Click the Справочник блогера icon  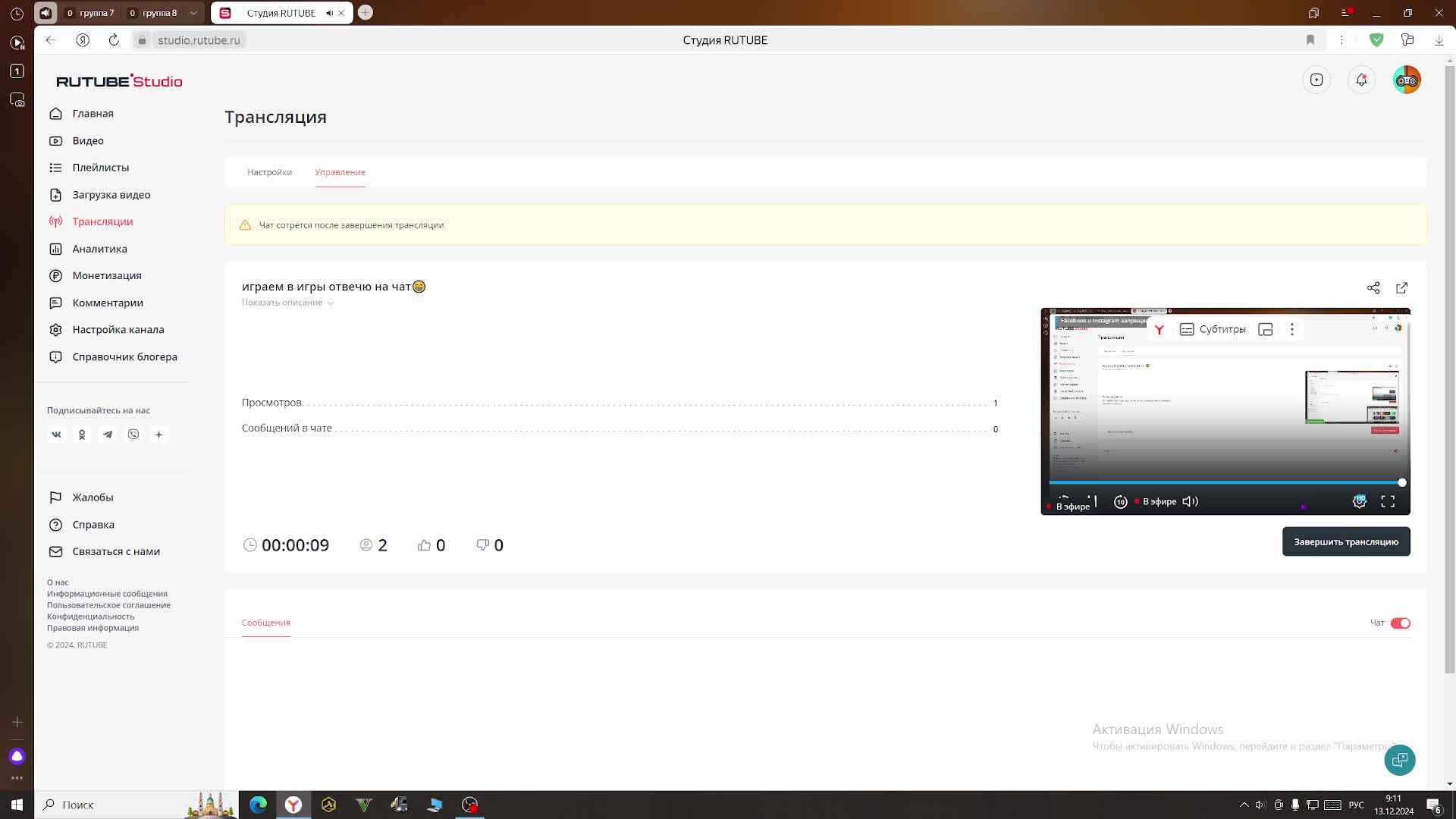pyautogui.click(x=55, y=357)
